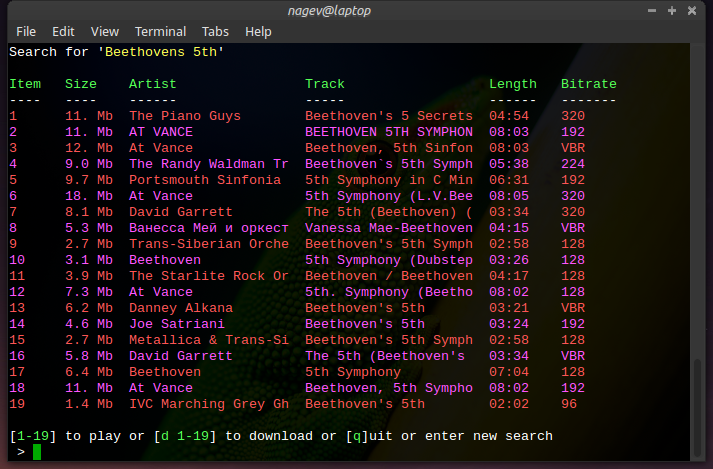Click the window title 'nagev@laptop'
Screen dimensions: 713x469
329,10
